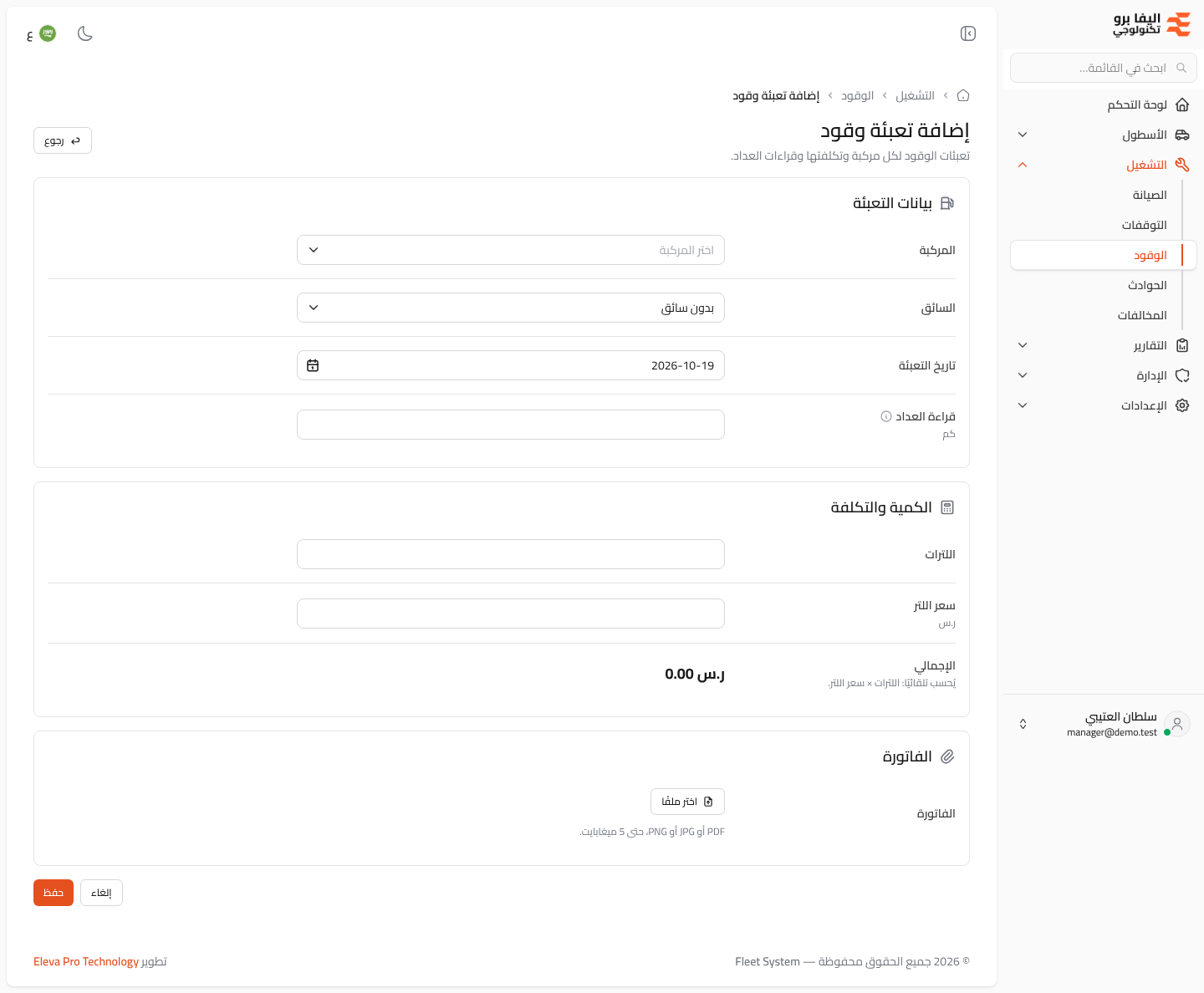This screenshot has height=993, width=1204.
Task: Click the settings gear icon in the sidebar
Action: (x=1182, y=405)
